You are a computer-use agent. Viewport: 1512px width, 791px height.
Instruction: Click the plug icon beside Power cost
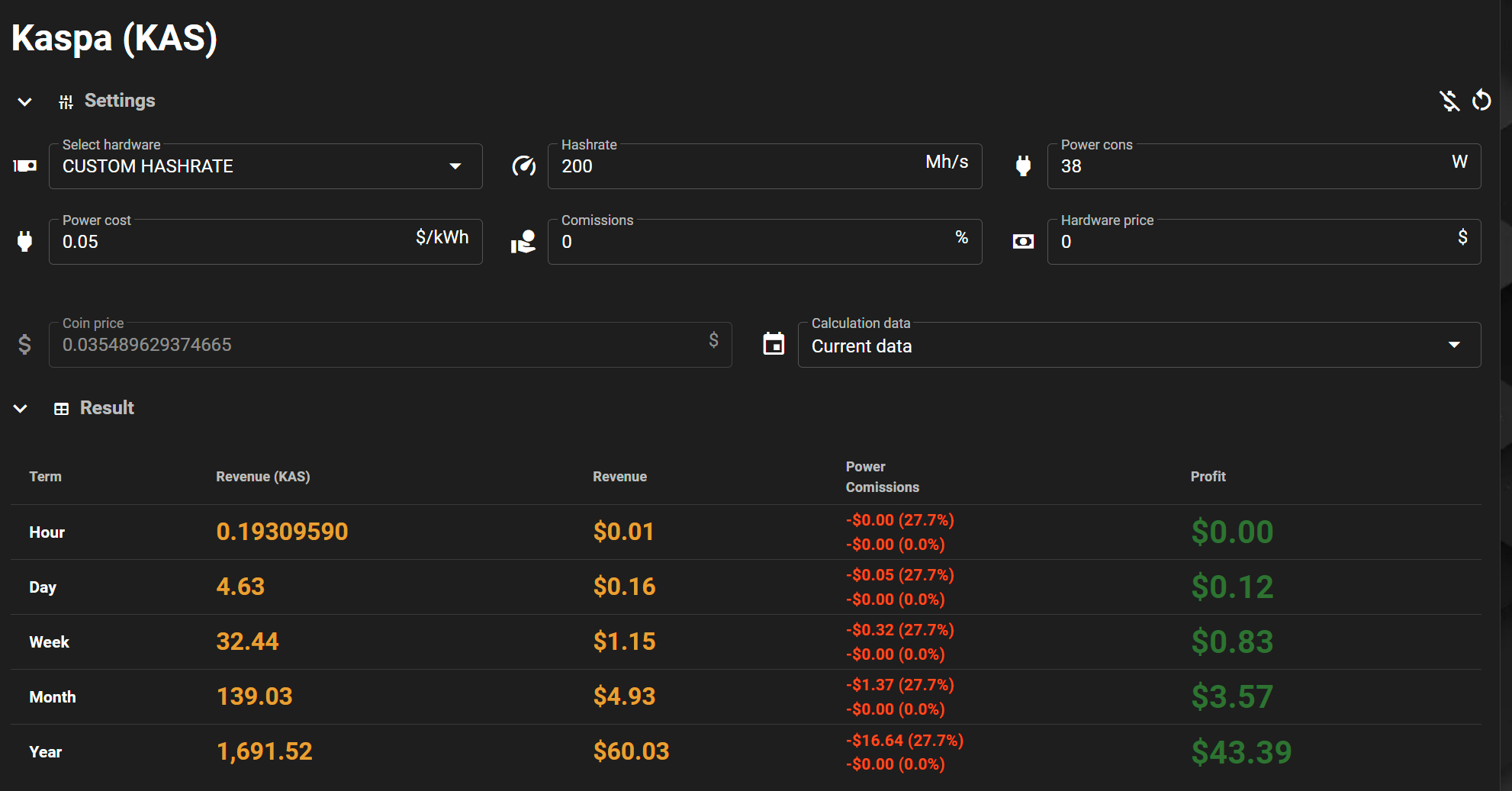(x=24, y=241)
